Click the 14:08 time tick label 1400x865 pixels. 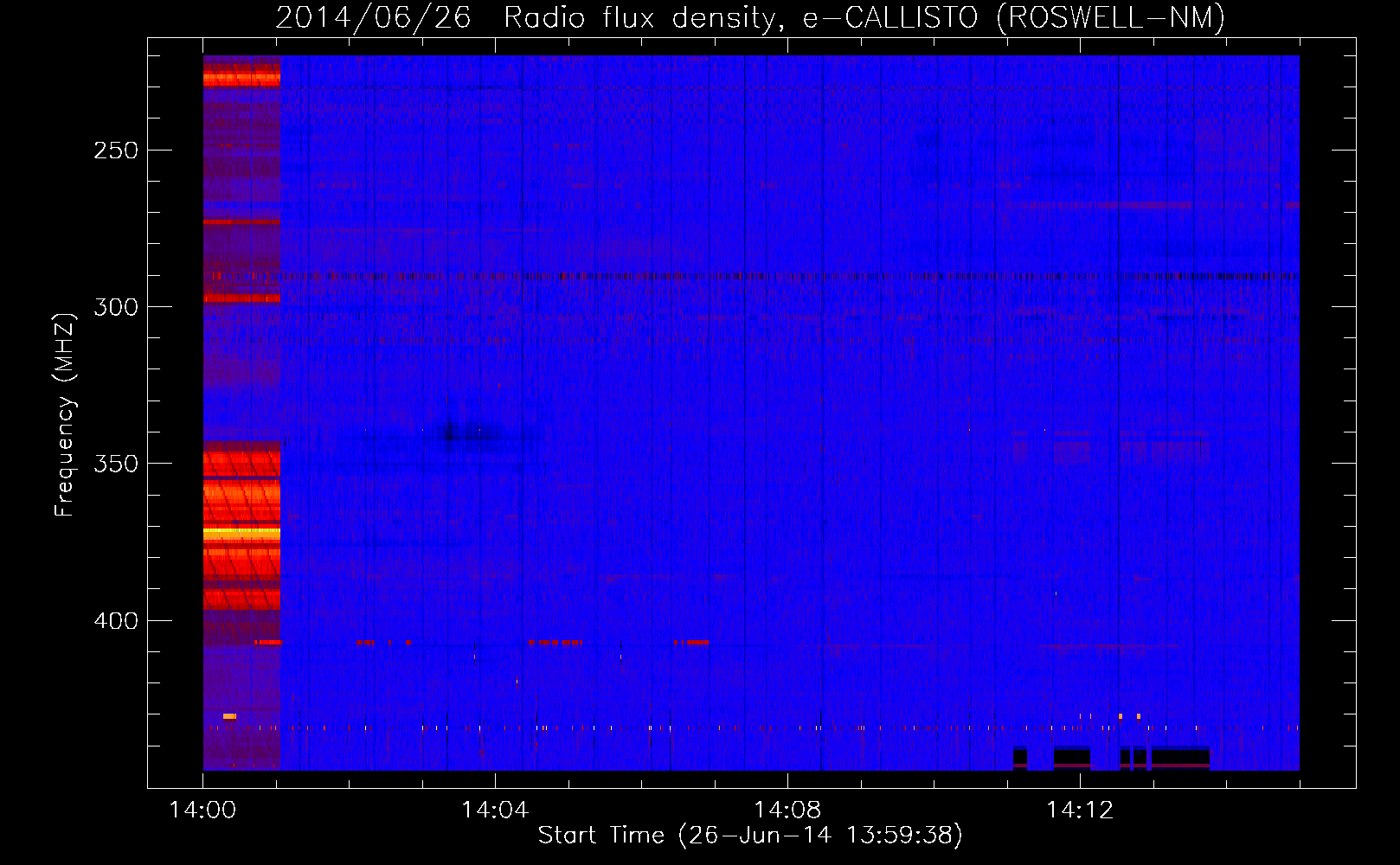pyautogui.click(x=787, y=811)
